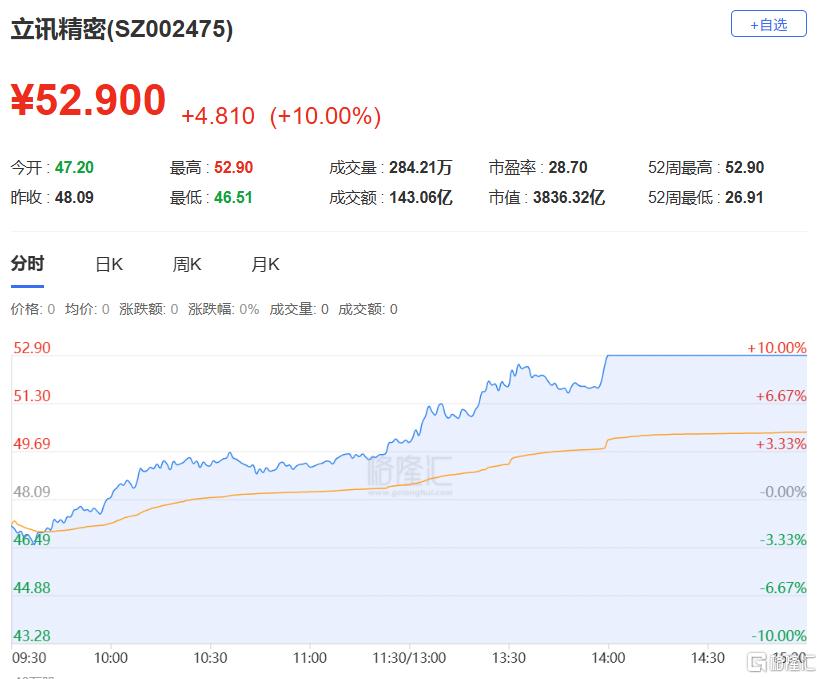Open the 月K monthly chart tab
Image resolution: width=822 pixels, height=679 pixels.
click(265, 264)
